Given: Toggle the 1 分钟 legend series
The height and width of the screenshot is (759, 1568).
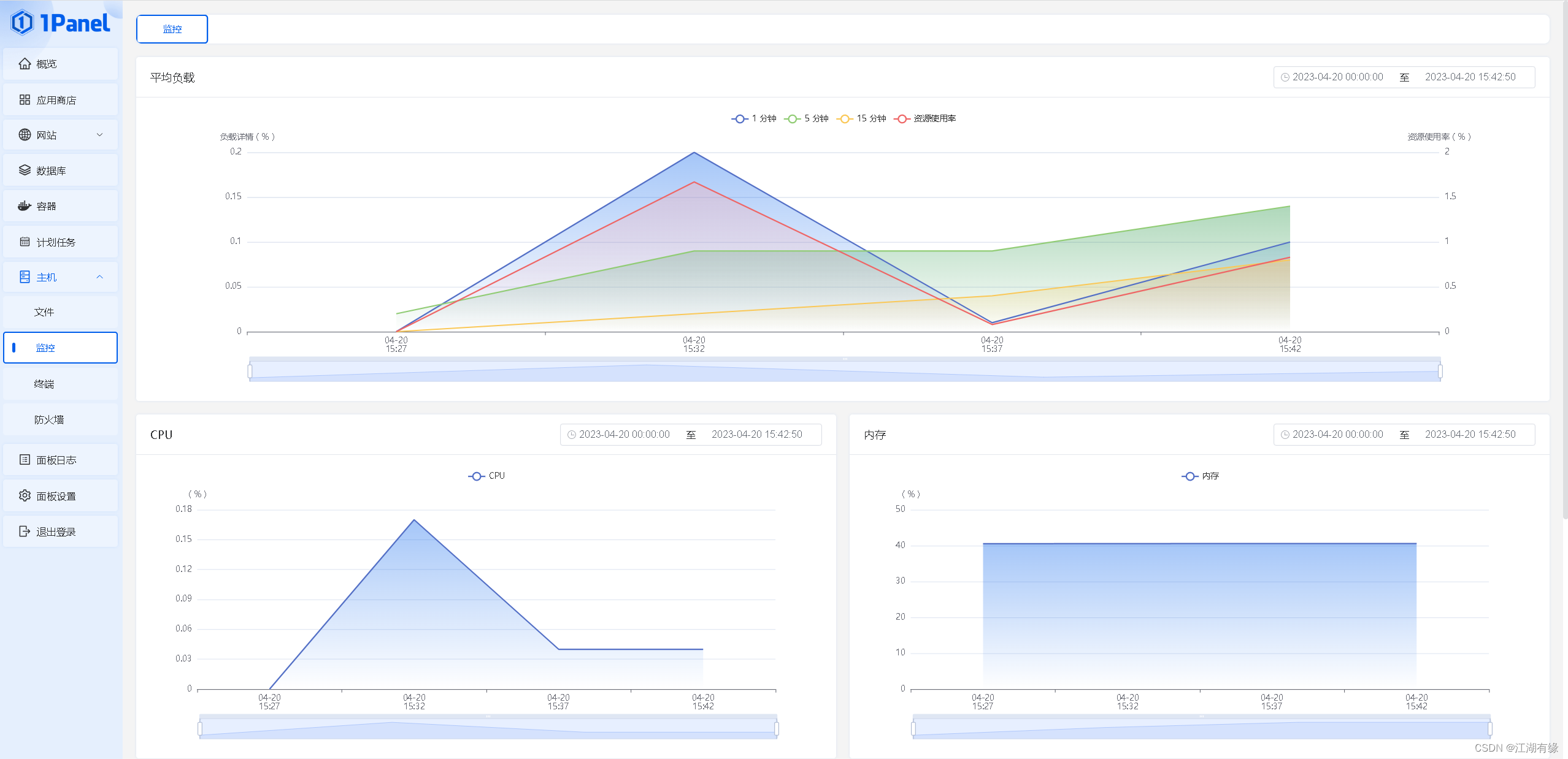Looking at the screenshot, I should [754, 118].
